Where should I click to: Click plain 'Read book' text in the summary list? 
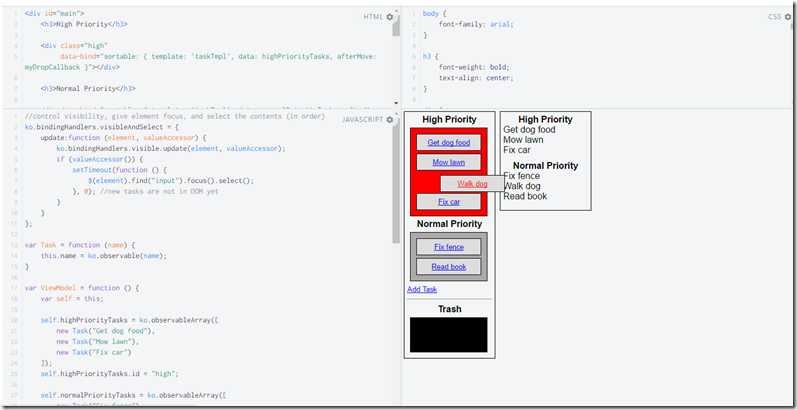(525, 196)
